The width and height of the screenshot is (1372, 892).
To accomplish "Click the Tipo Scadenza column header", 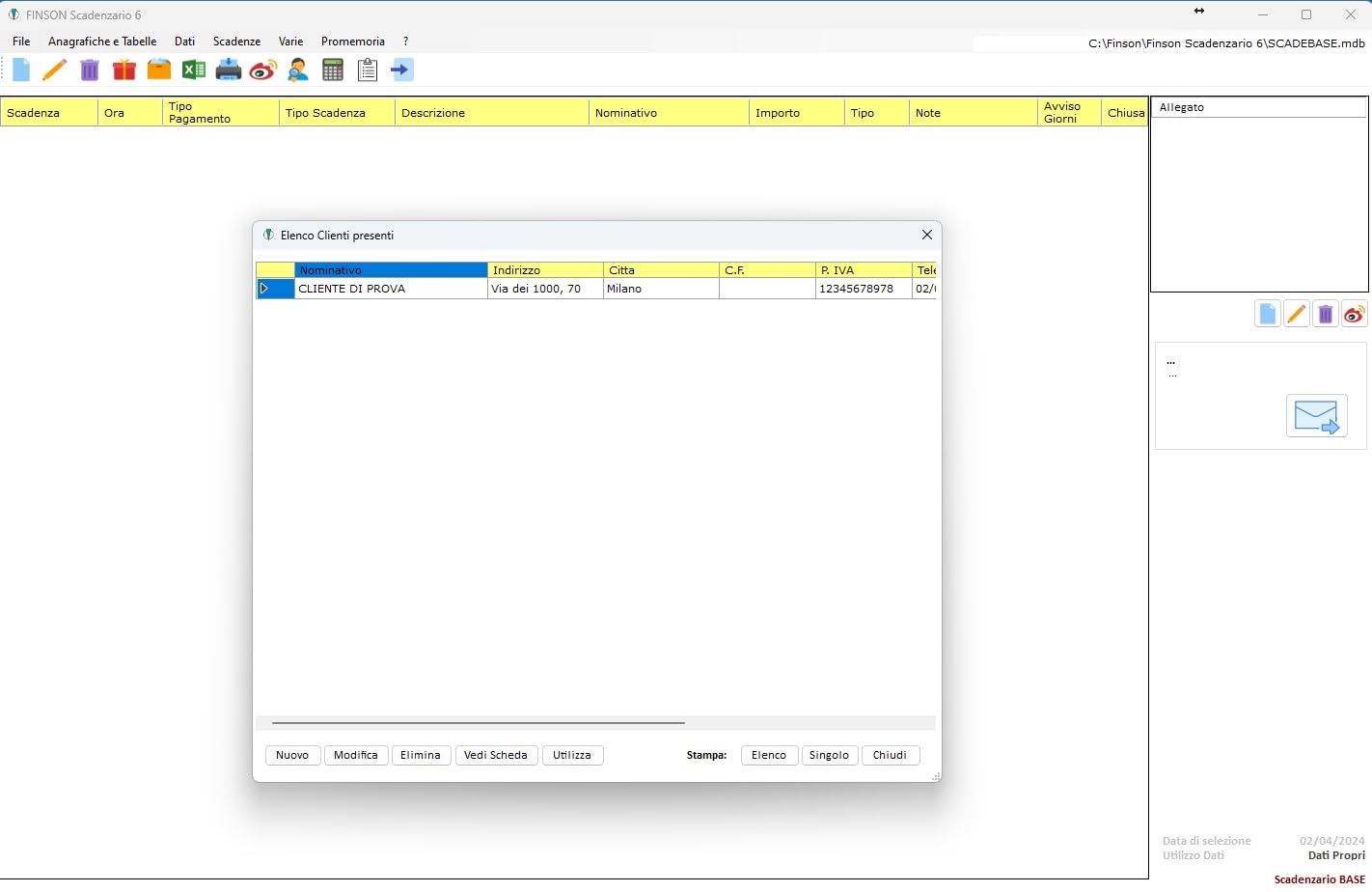I will click(338, 112).
